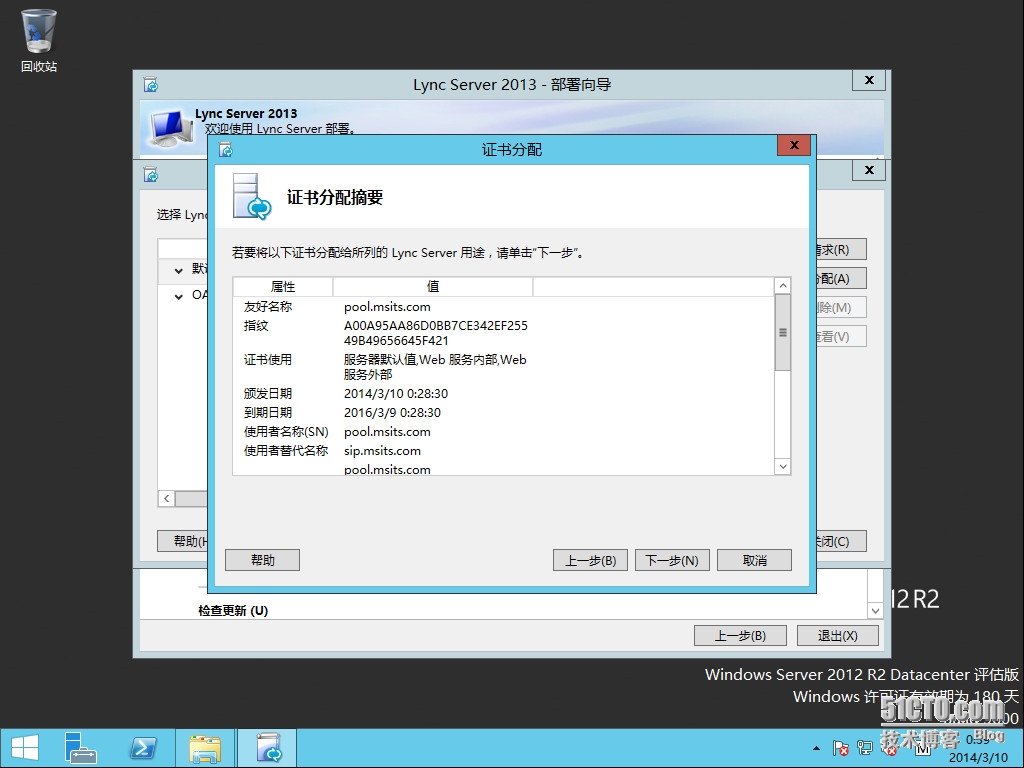Click down scroll arrow in deployment wizard pane
Viewport: 1024px width, 768px height.
point(875,611)
